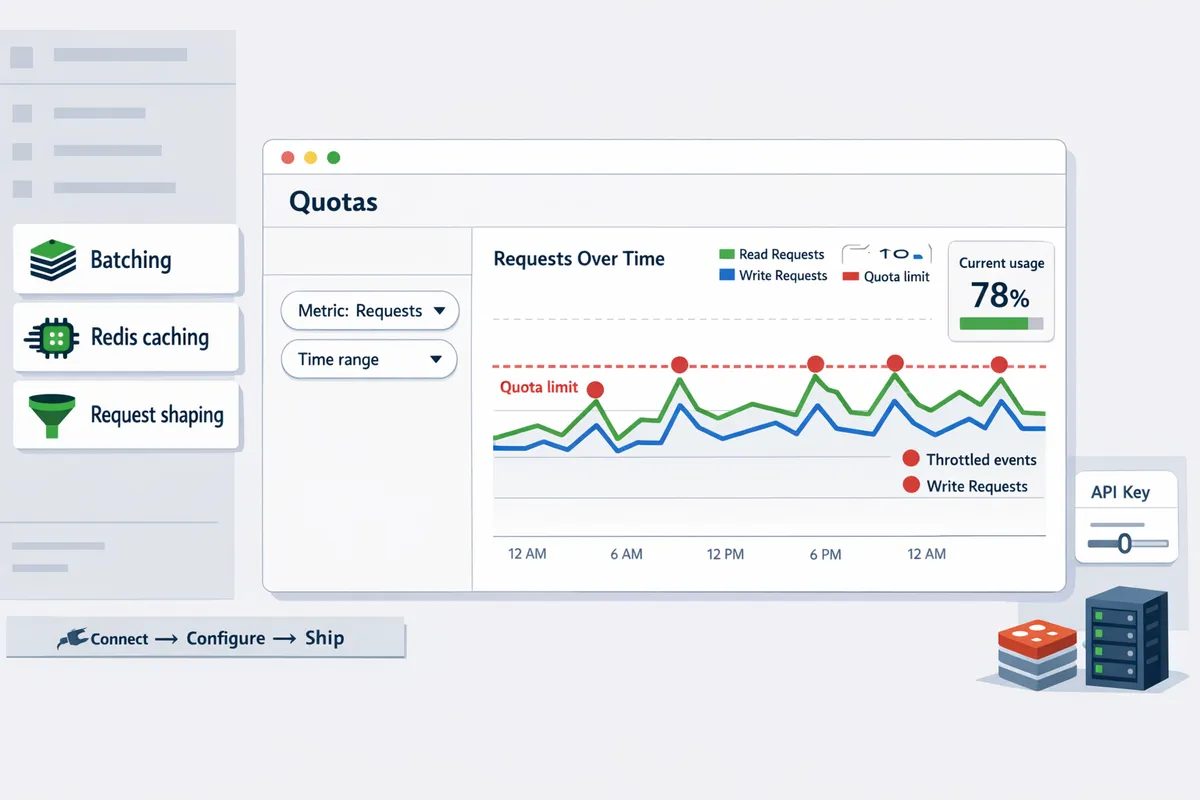Click the Ship step

[324, 638]
